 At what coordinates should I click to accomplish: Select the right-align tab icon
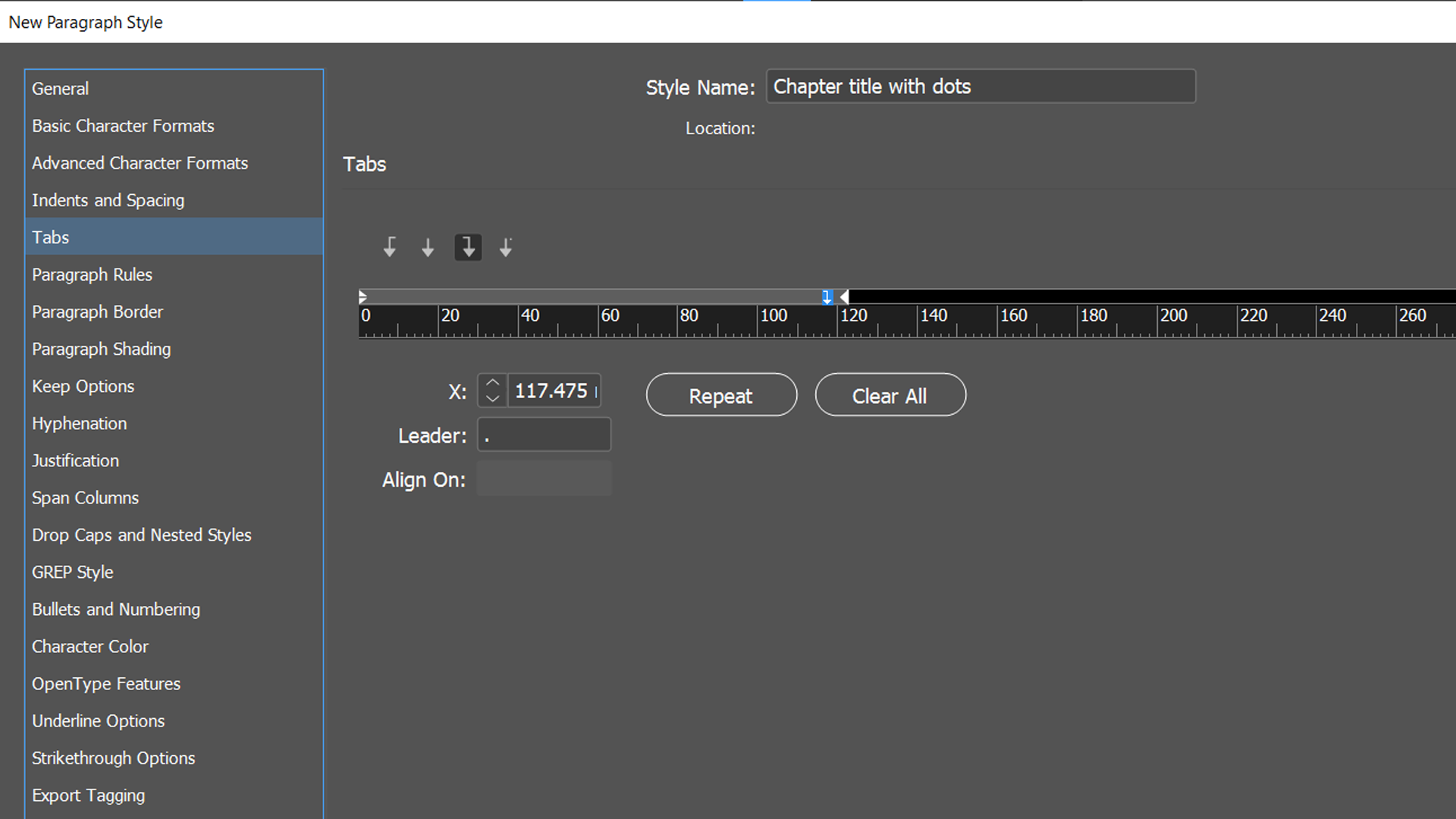(x=467, y=248)
